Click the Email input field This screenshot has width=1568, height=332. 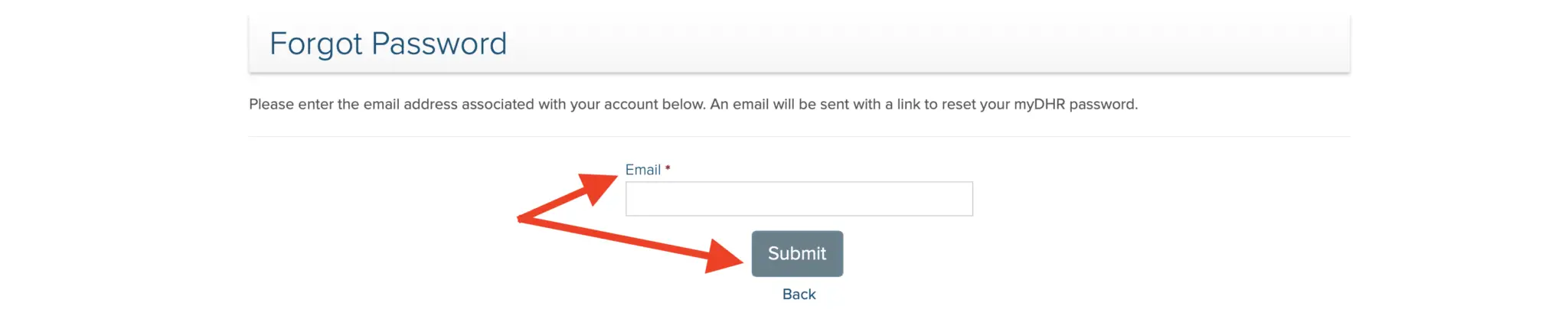pos(799,199)
